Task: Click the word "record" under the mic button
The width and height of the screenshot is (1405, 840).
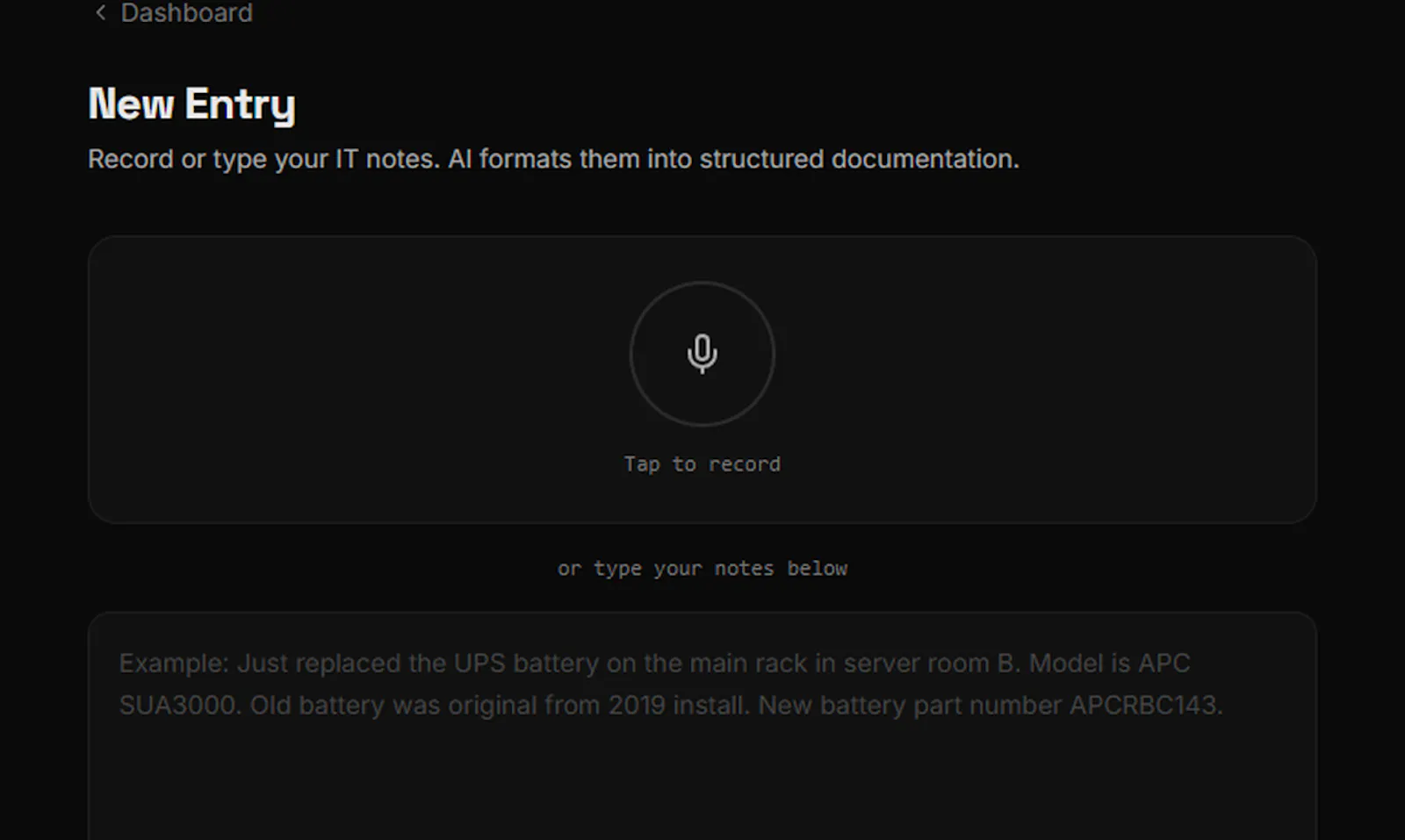Action: tap(745, 463)
